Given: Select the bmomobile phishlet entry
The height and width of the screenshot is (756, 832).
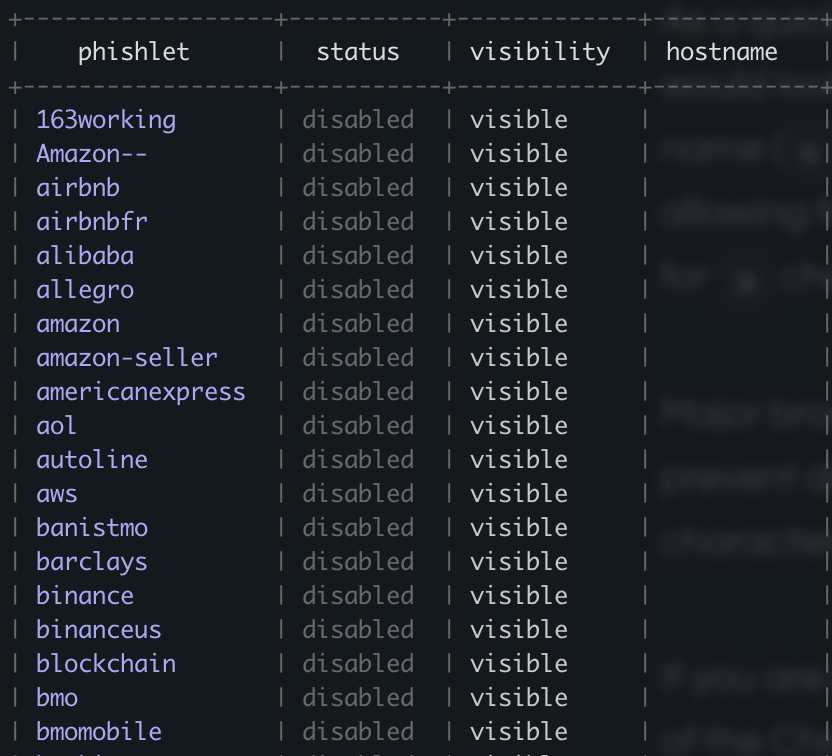Looking at the screenshot, I should click(99, 732).
